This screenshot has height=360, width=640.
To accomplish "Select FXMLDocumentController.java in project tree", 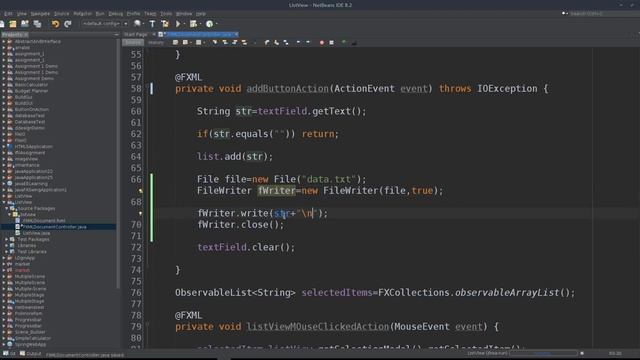I will (x=54, y=227).
